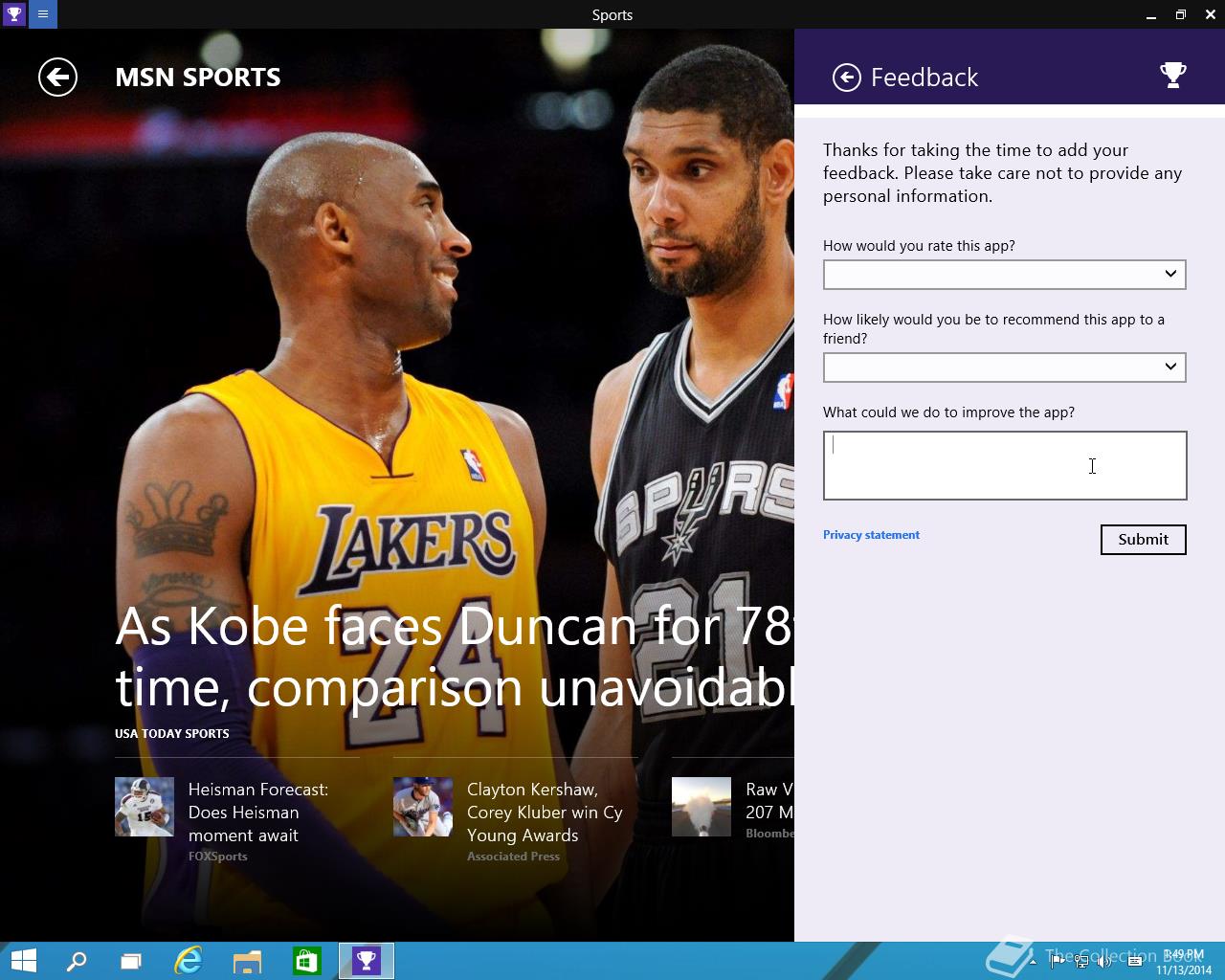Open the Clayton Kershaw Cy Young article thumbnail
The width and height of the screenshot is (1225, 980).
(x=423, y=807)
